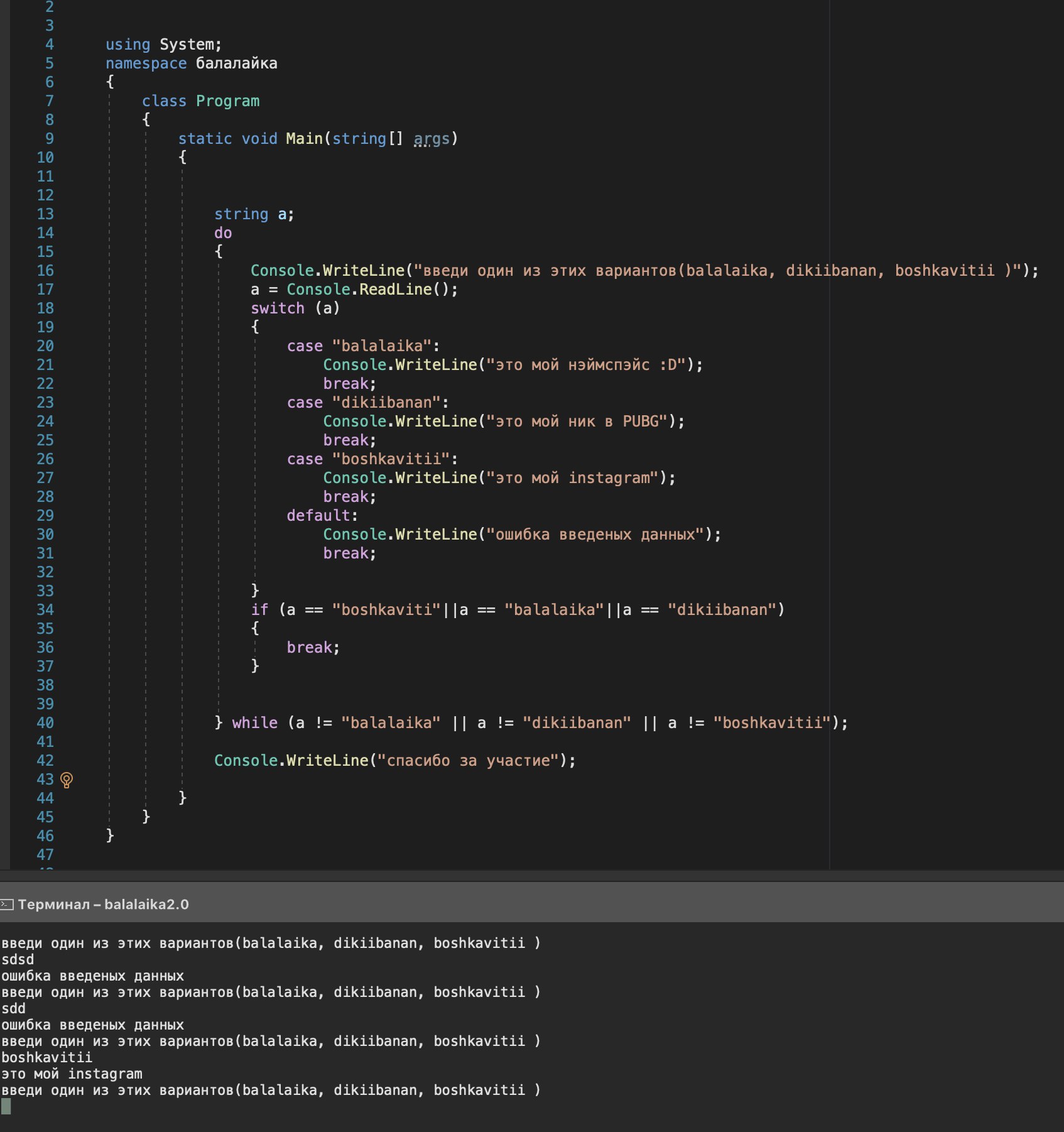The width and height of the screenshot is (1064, 1132).
Task: Click the closing brace on line 46
Action: coord(110,835)
